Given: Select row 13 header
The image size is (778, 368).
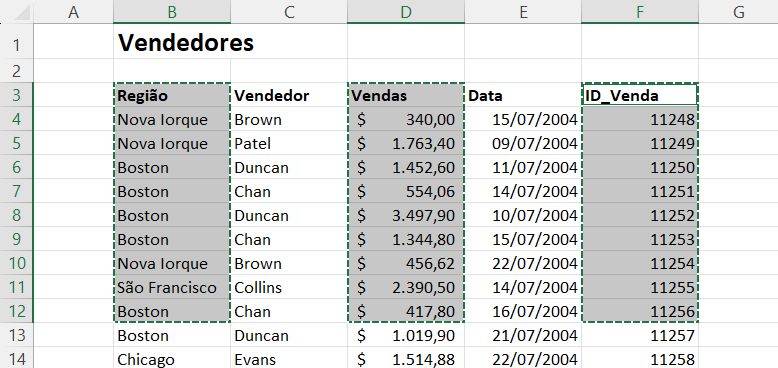Looking at the screenshot, I should (x=17, y=336).
